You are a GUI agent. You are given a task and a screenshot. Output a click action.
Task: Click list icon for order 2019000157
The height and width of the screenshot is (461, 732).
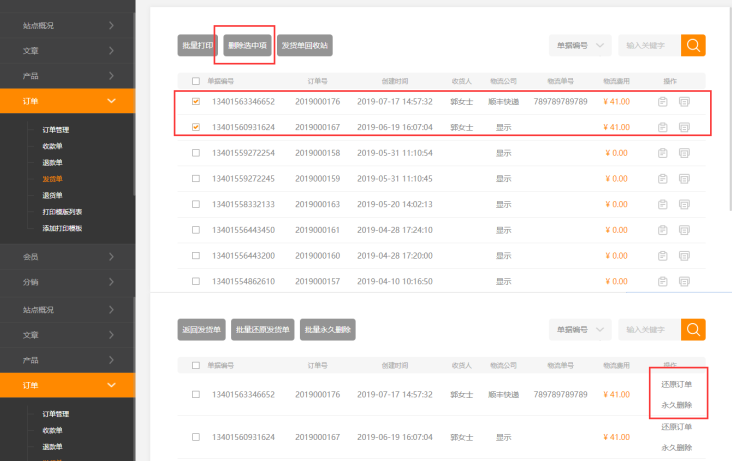[684, 282]
